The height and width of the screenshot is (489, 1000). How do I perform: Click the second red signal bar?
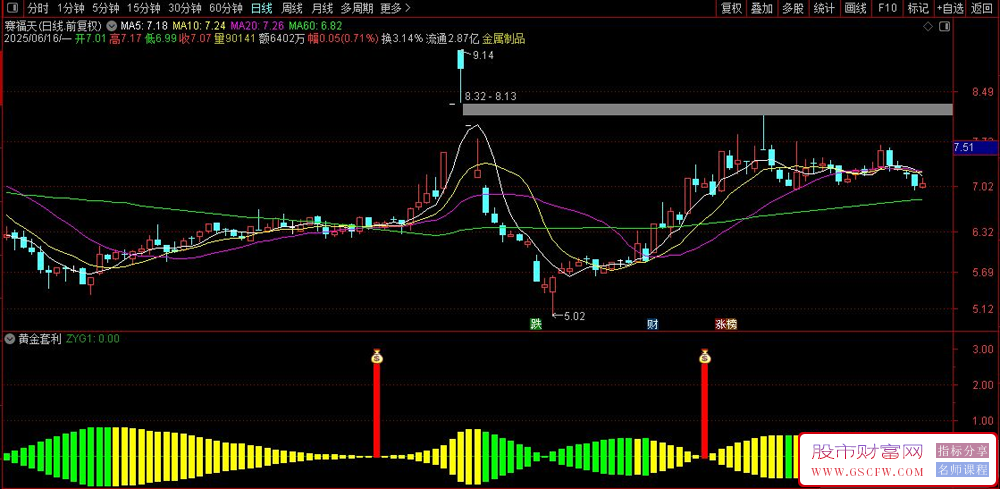click(x=705, y=411)
